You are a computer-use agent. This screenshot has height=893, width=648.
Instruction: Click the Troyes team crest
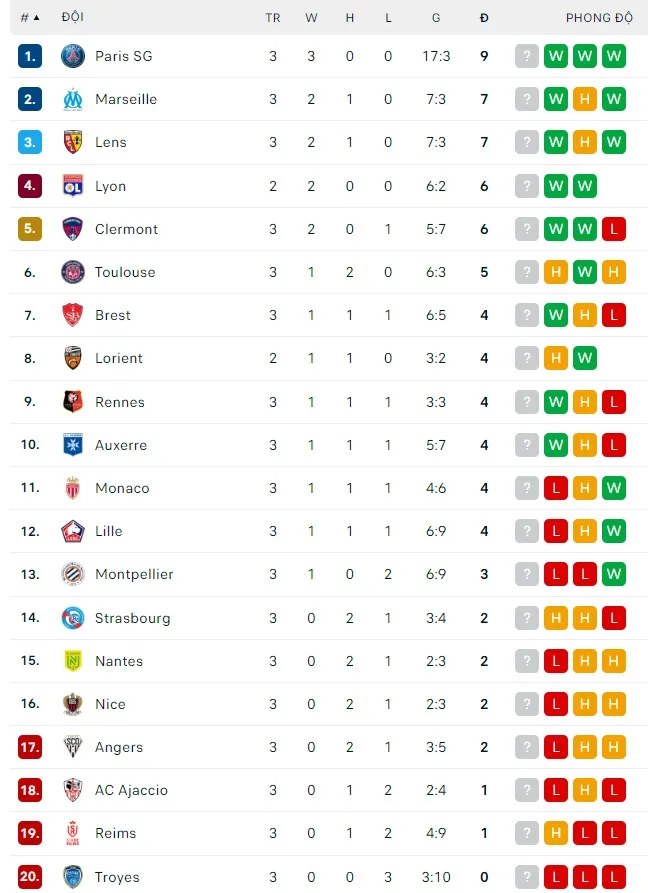pos(73,877)
